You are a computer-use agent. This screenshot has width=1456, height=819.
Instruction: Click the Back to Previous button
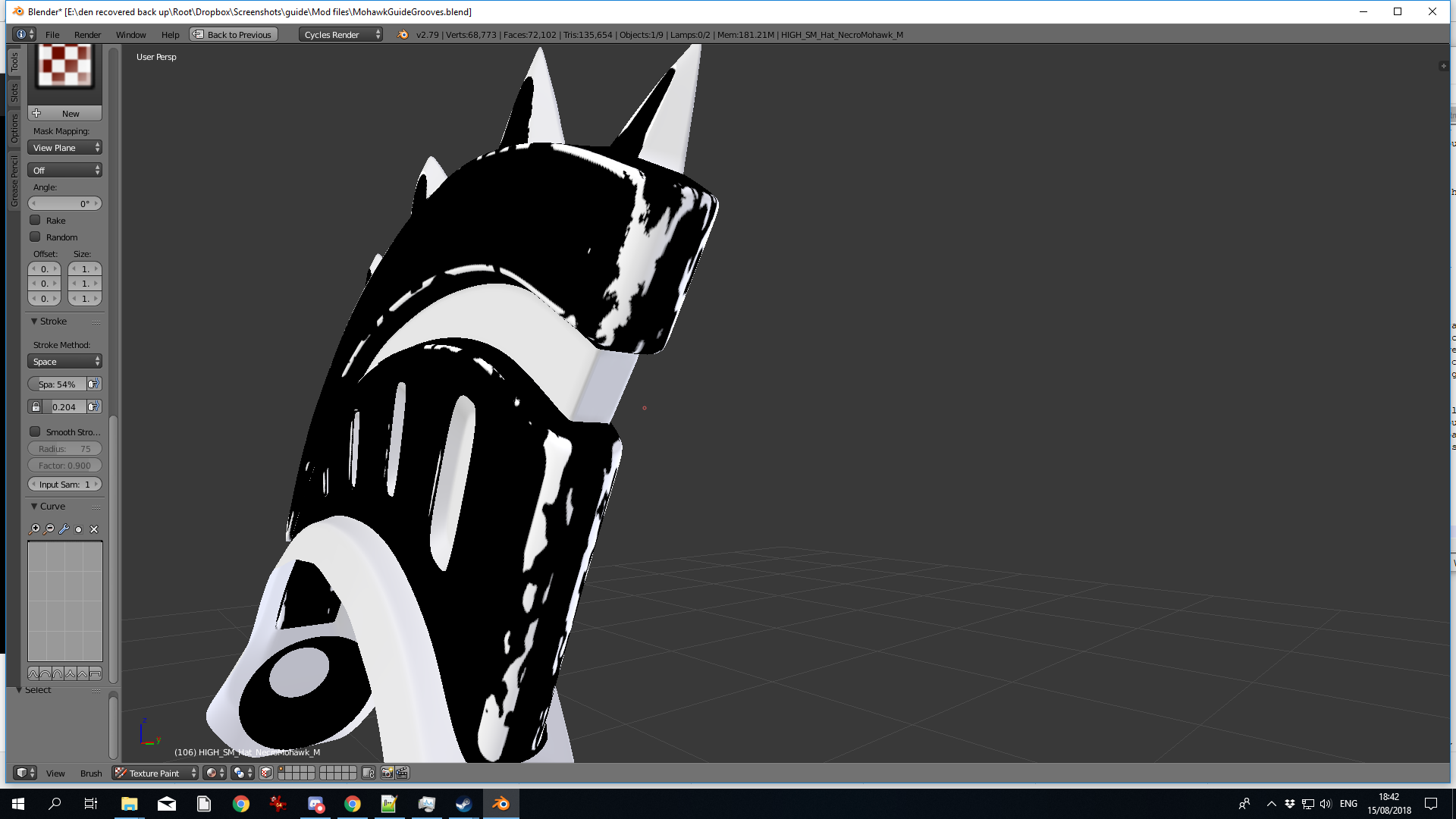[234, 35]
